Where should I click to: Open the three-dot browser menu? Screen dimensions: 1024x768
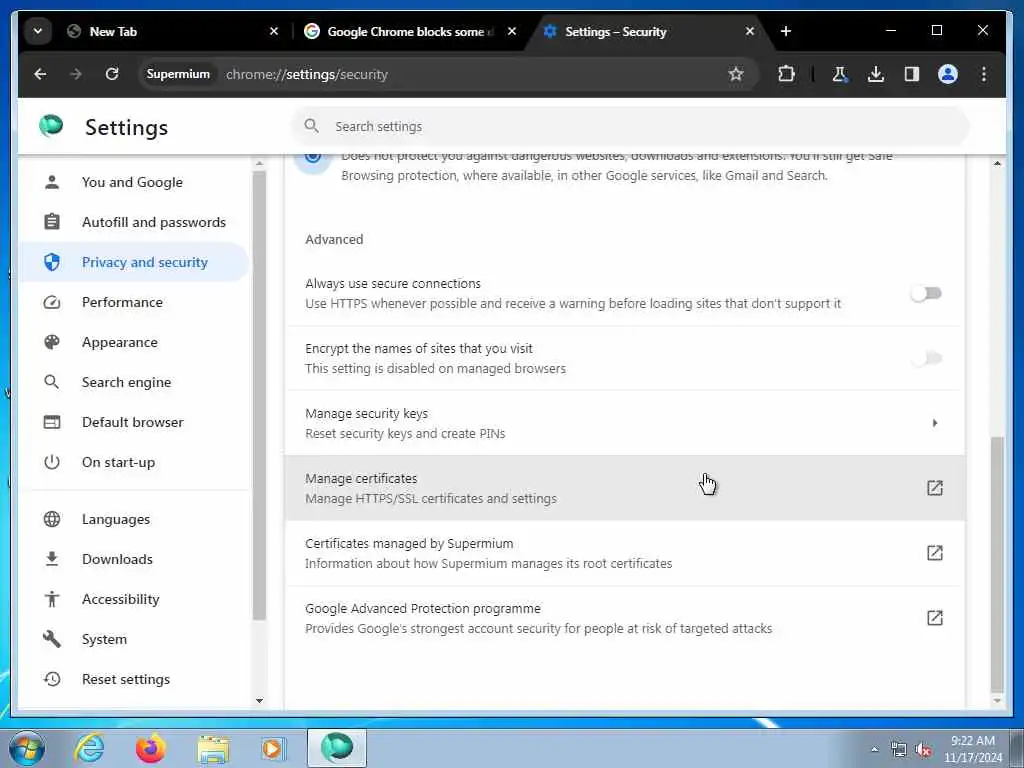coord(984,74)
